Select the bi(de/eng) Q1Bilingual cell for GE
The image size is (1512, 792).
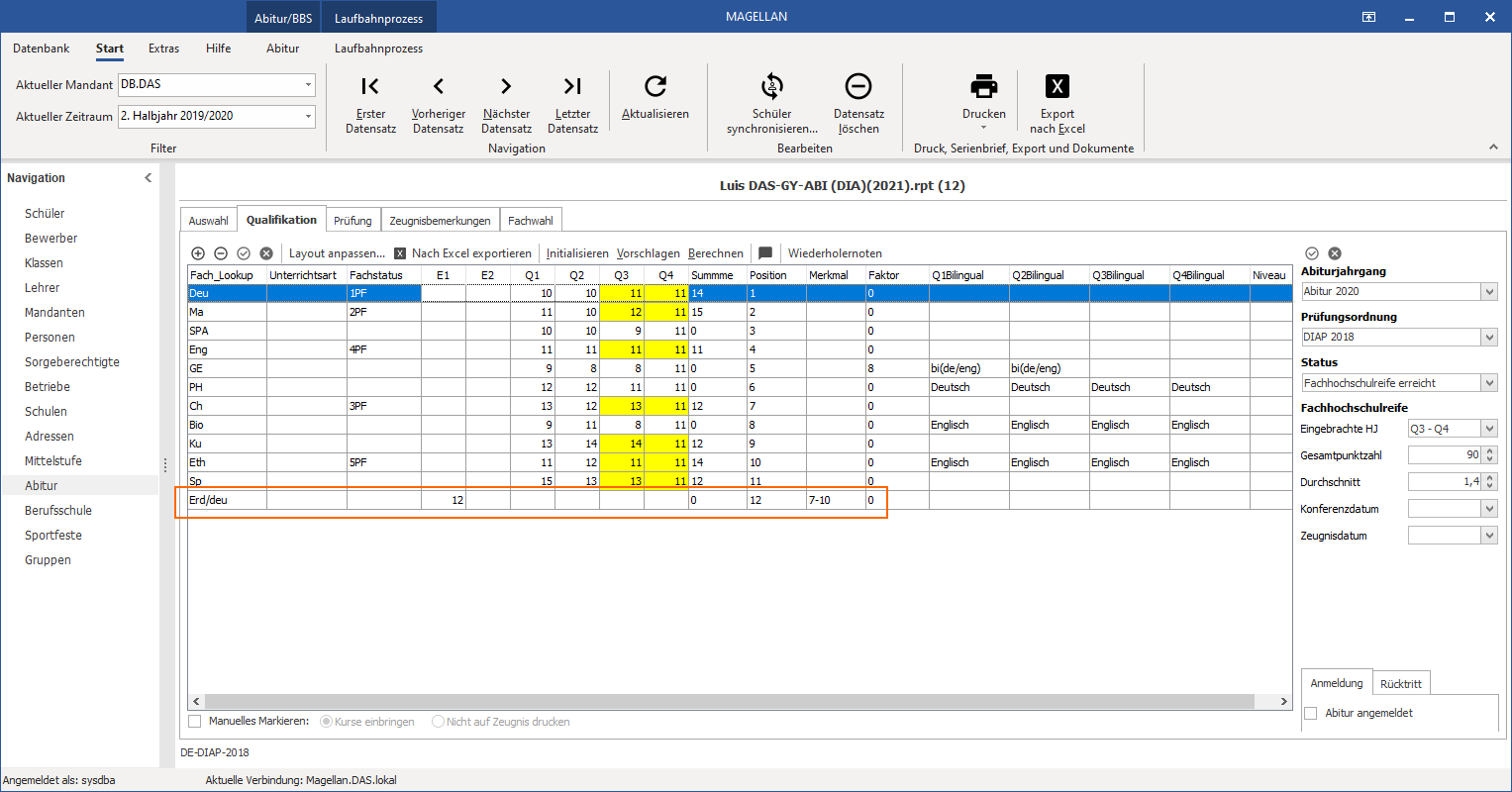(x=968, y=368)
